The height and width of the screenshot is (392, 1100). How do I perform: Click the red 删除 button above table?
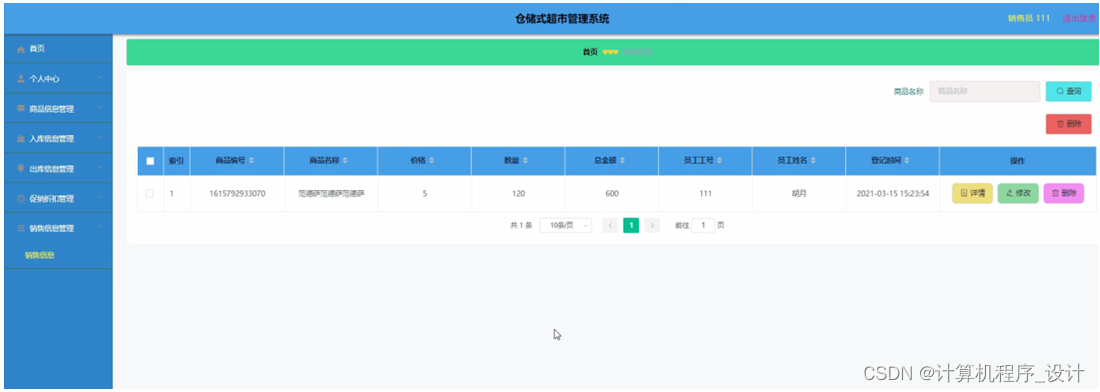click(1068, 123)
